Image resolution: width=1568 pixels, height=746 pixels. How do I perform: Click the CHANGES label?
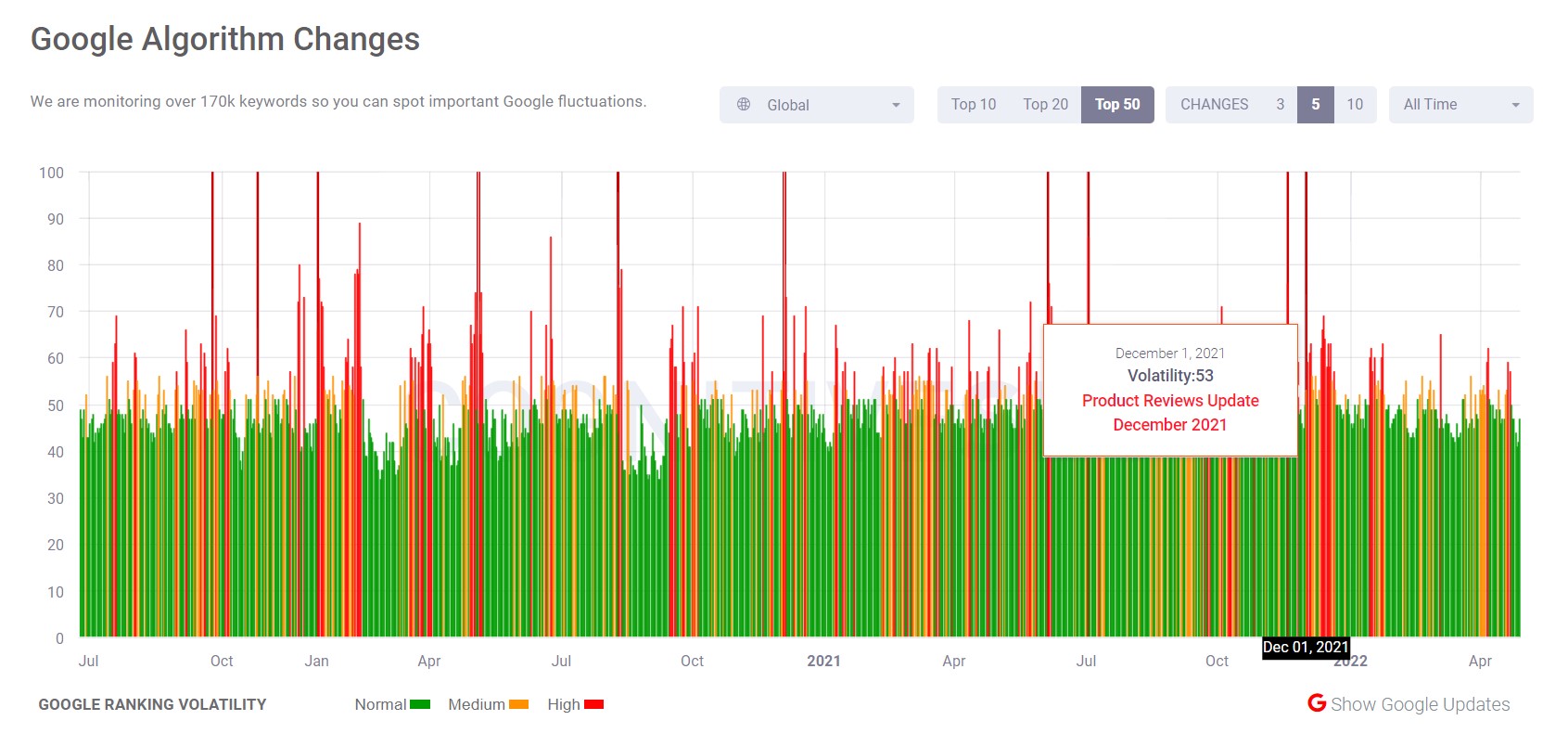[x=1214, y=105]
